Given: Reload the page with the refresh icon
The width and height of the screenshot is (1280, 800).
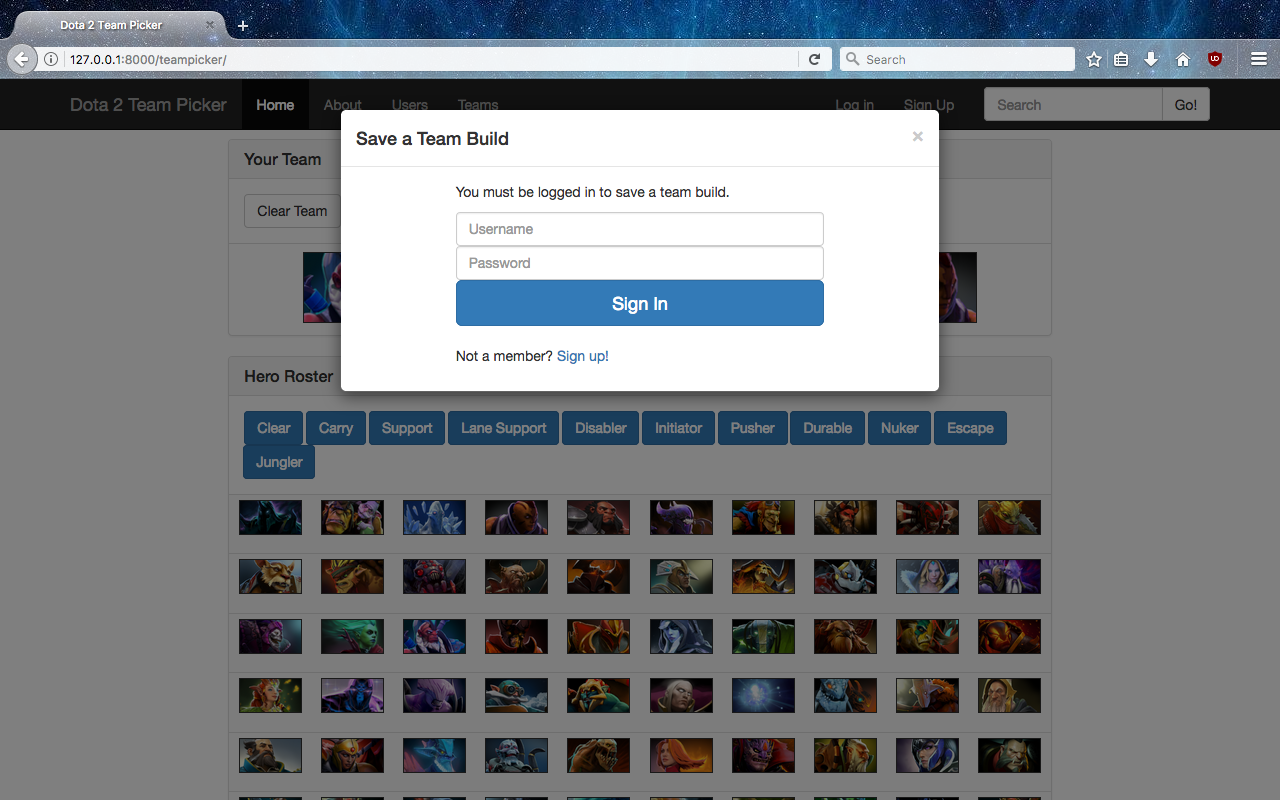Looking at the screenshot, I should point(814,60).
